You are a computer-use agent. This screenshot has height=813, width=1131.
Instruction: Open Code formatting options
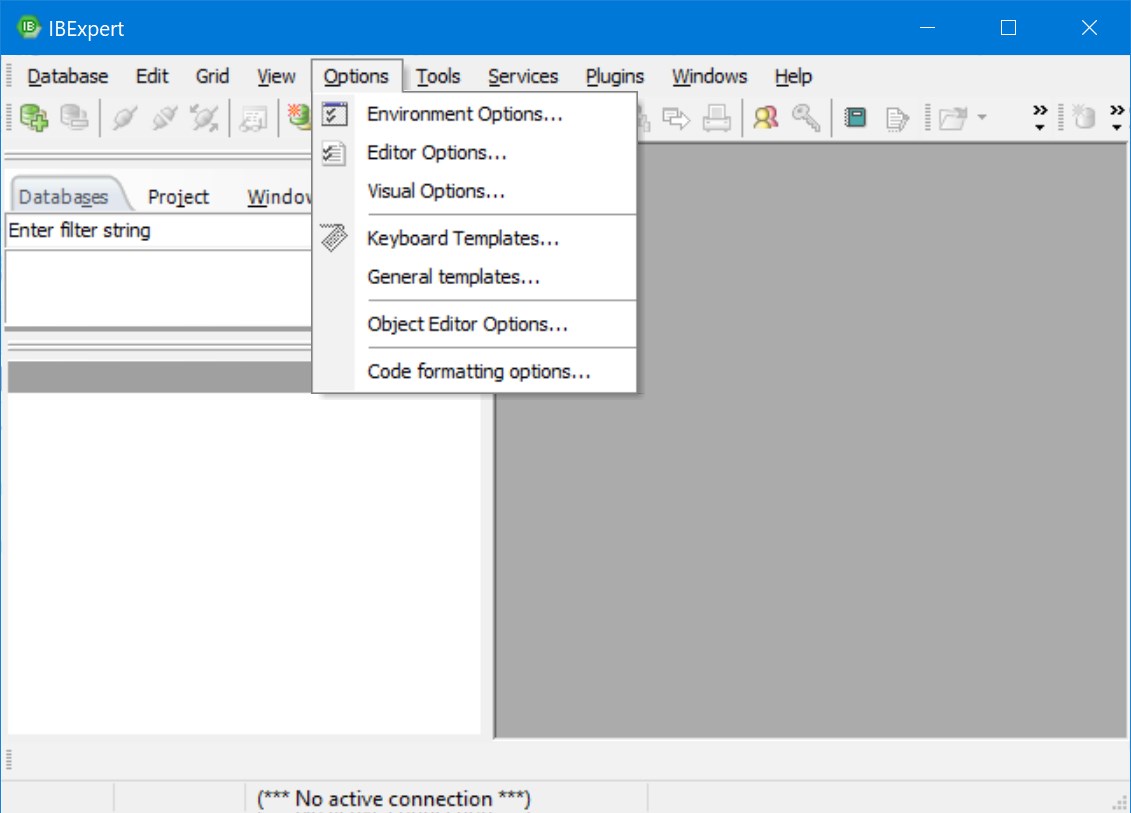click(x=479, y=372)
